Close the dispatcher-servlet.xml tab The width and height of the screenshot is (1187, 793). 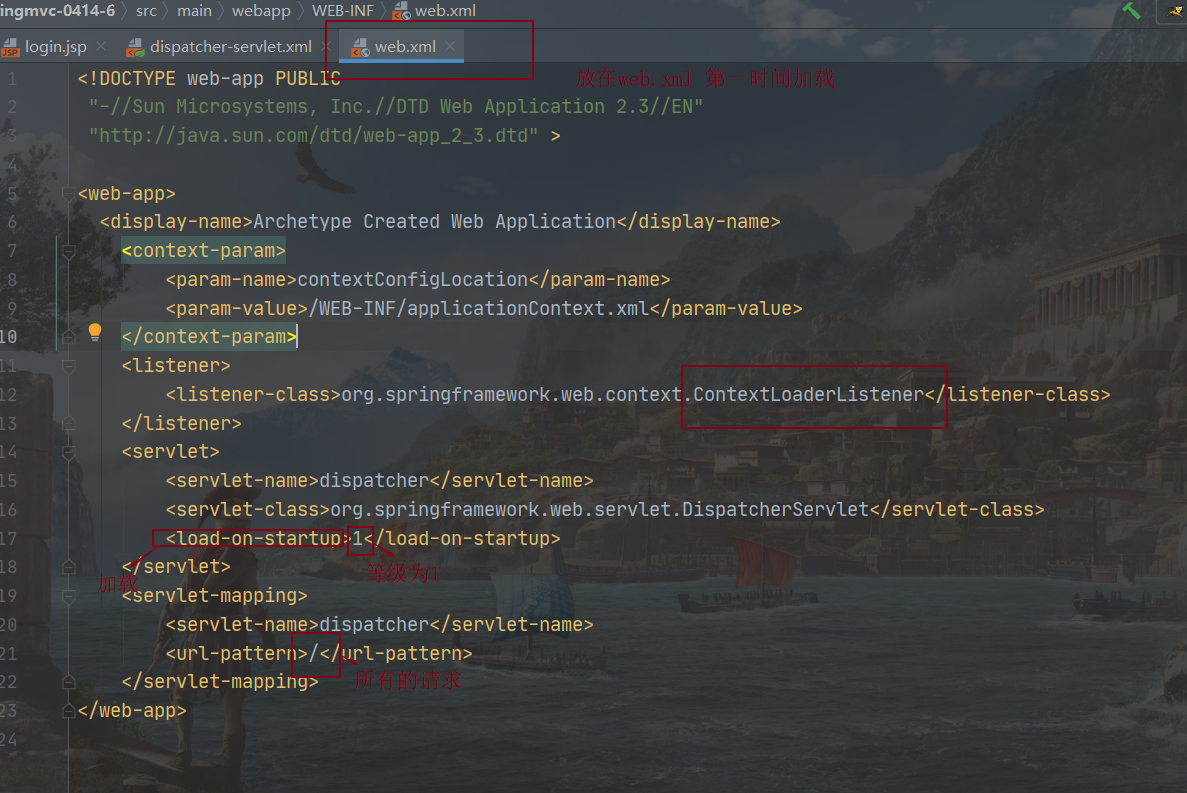[x=326, y=46]
